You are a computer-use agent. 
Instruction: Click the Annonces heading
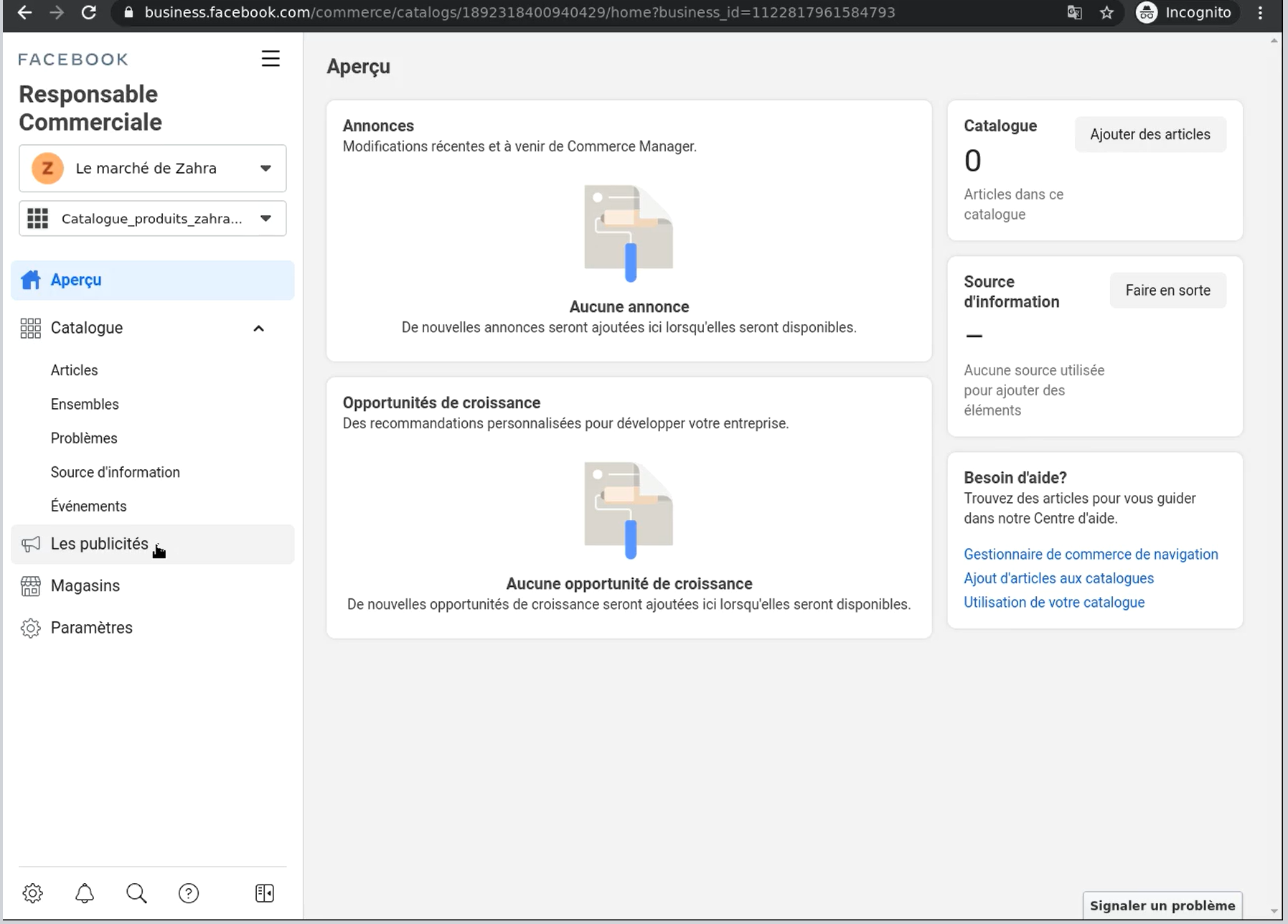(378, 126)
